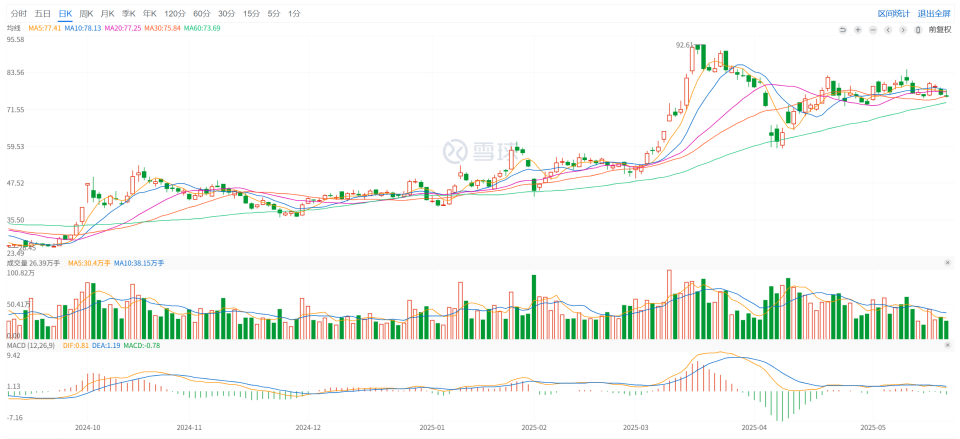Click the 2024-12 date axis label
The height and width of the screenshot is (439, 960).
pyautogui.click(x=307, y=427)
